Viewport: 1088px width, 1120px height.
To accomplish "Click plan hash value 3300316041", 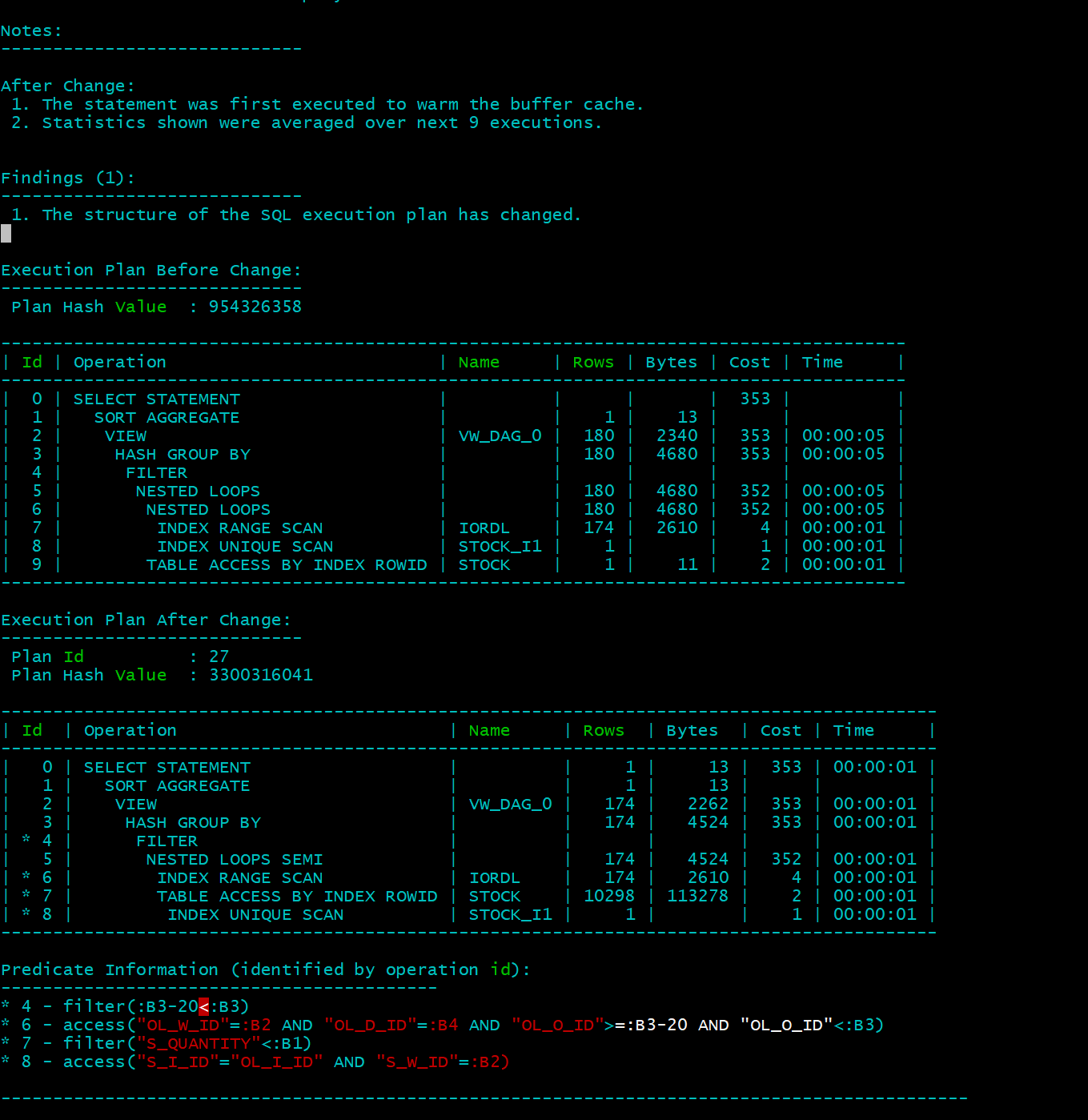I will point(261,676).
